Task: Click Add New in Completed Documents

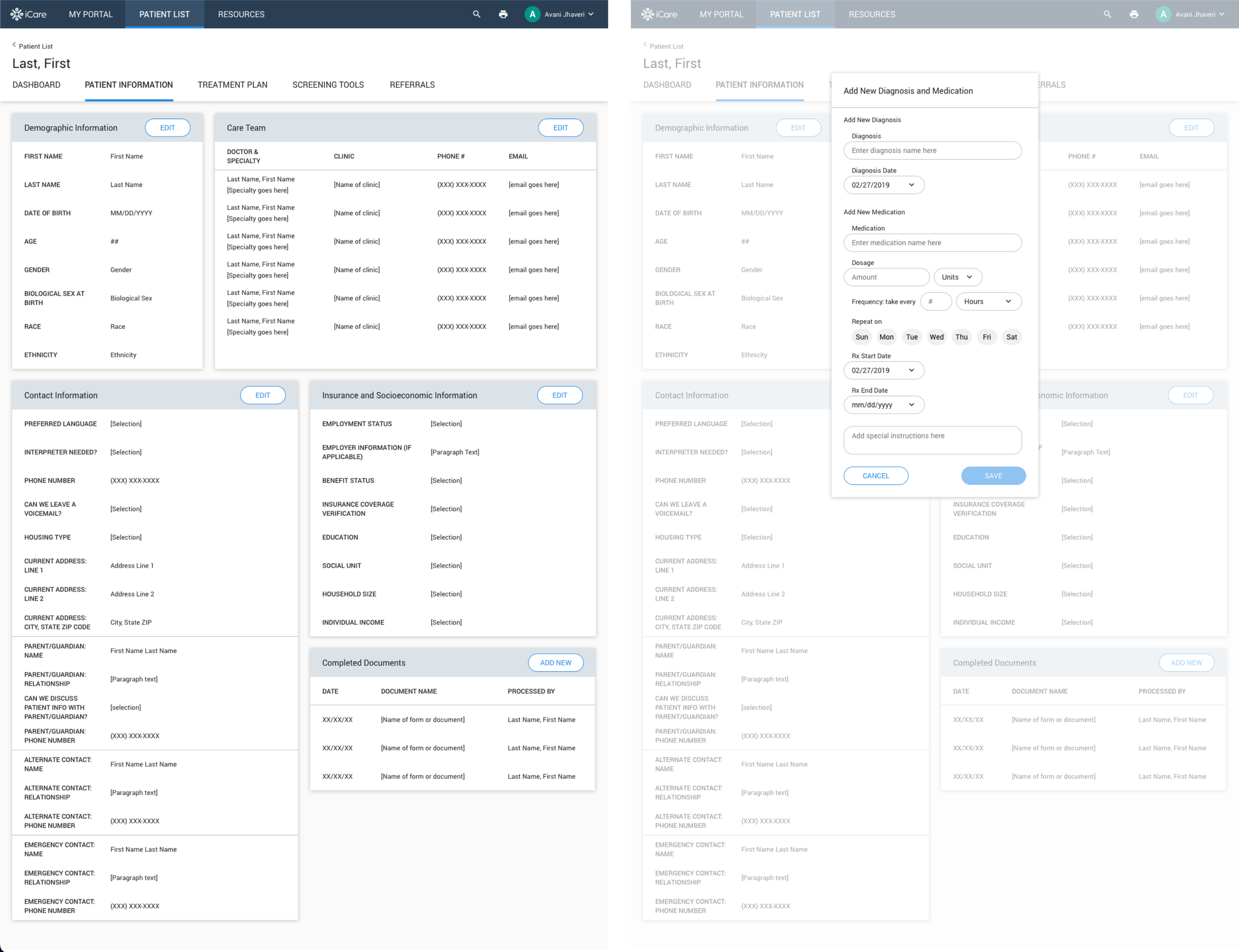Action: coord(555,663)
